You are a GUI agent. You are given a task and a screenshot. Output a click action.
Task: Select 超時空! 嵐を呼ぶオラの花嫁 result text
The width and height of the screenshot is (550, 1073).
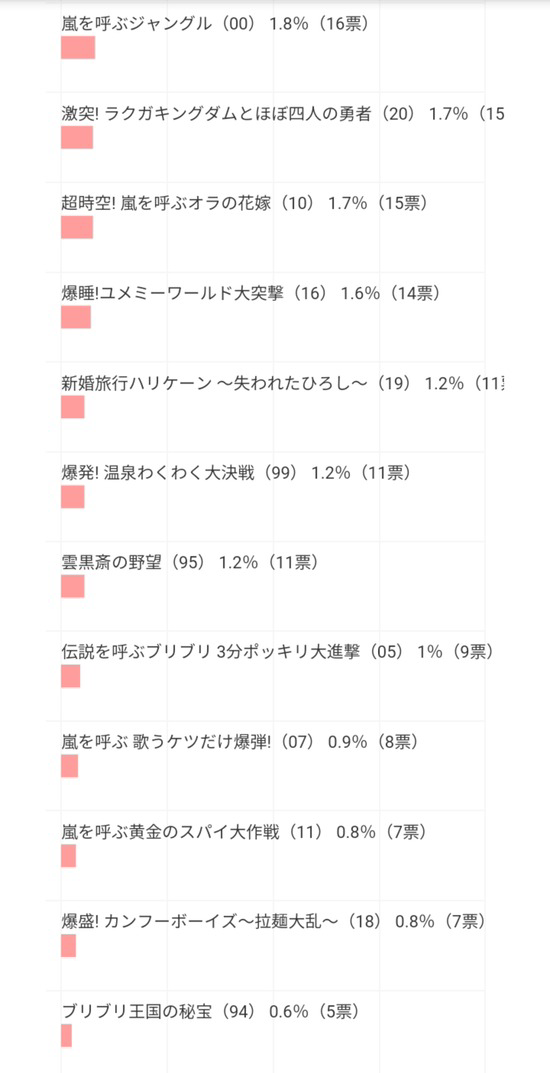[x=244, y=204]
